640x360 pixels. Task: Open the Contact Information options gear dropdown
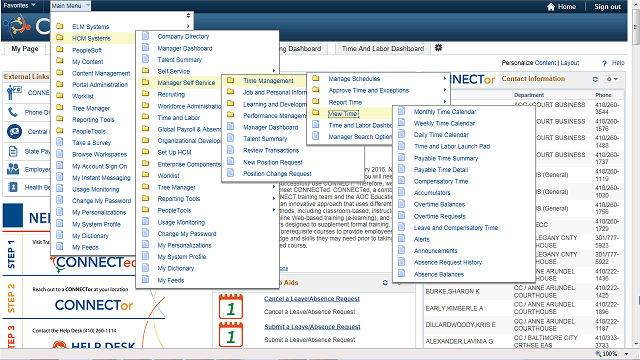pos(612,79)
